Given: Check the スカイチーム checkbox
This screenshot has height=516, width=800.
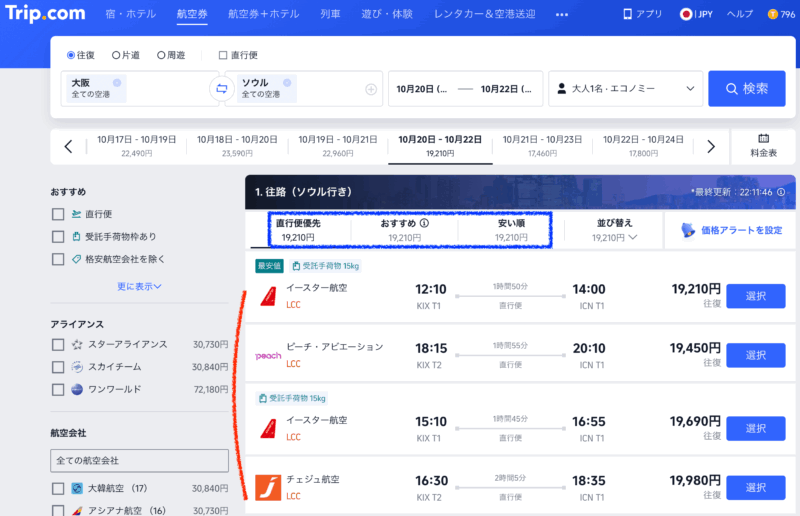Looking at the screenshot, I should tap(58, 367).
